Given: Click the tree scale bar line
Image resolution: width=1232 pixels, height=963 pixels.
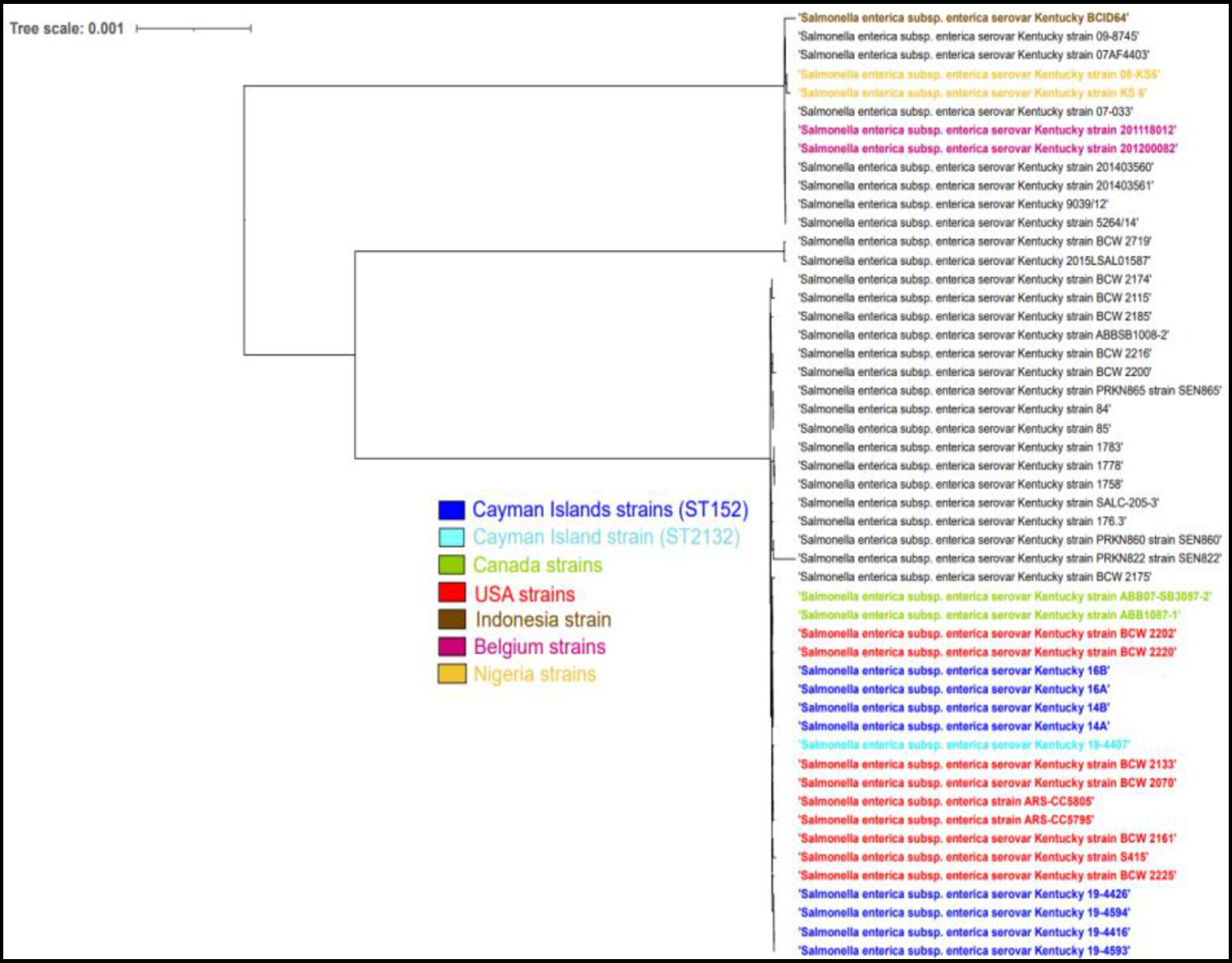Looking at the screenshot, I should [194, 28].
